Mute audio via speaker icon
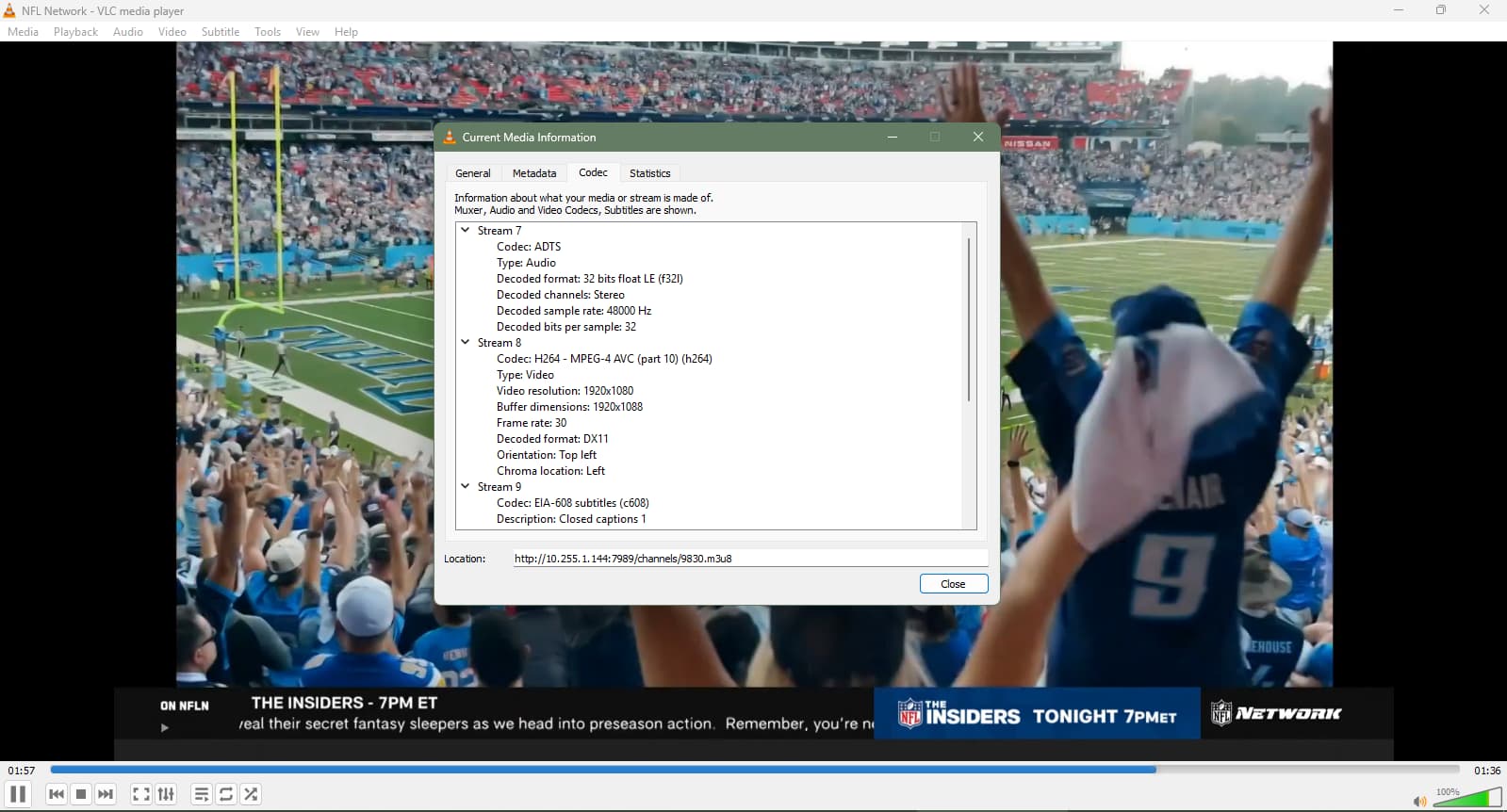Image resolution: width=1507 pixels, height=812 pixels. [x=1419, y=801]
